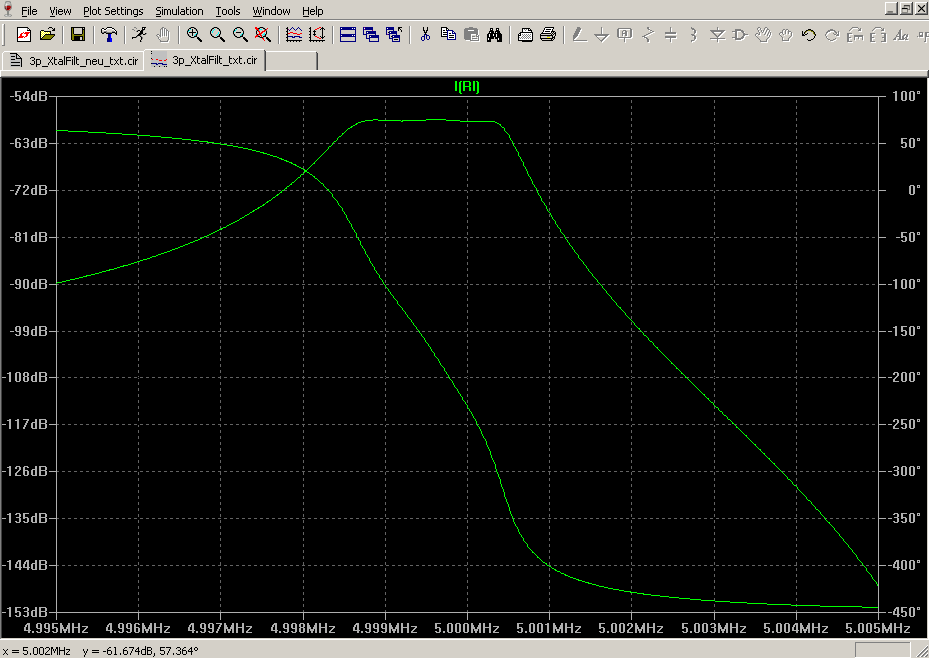Screen dimensions: 929x658
Task: Click the Paste clipboard icon
Action: point(472,35)
